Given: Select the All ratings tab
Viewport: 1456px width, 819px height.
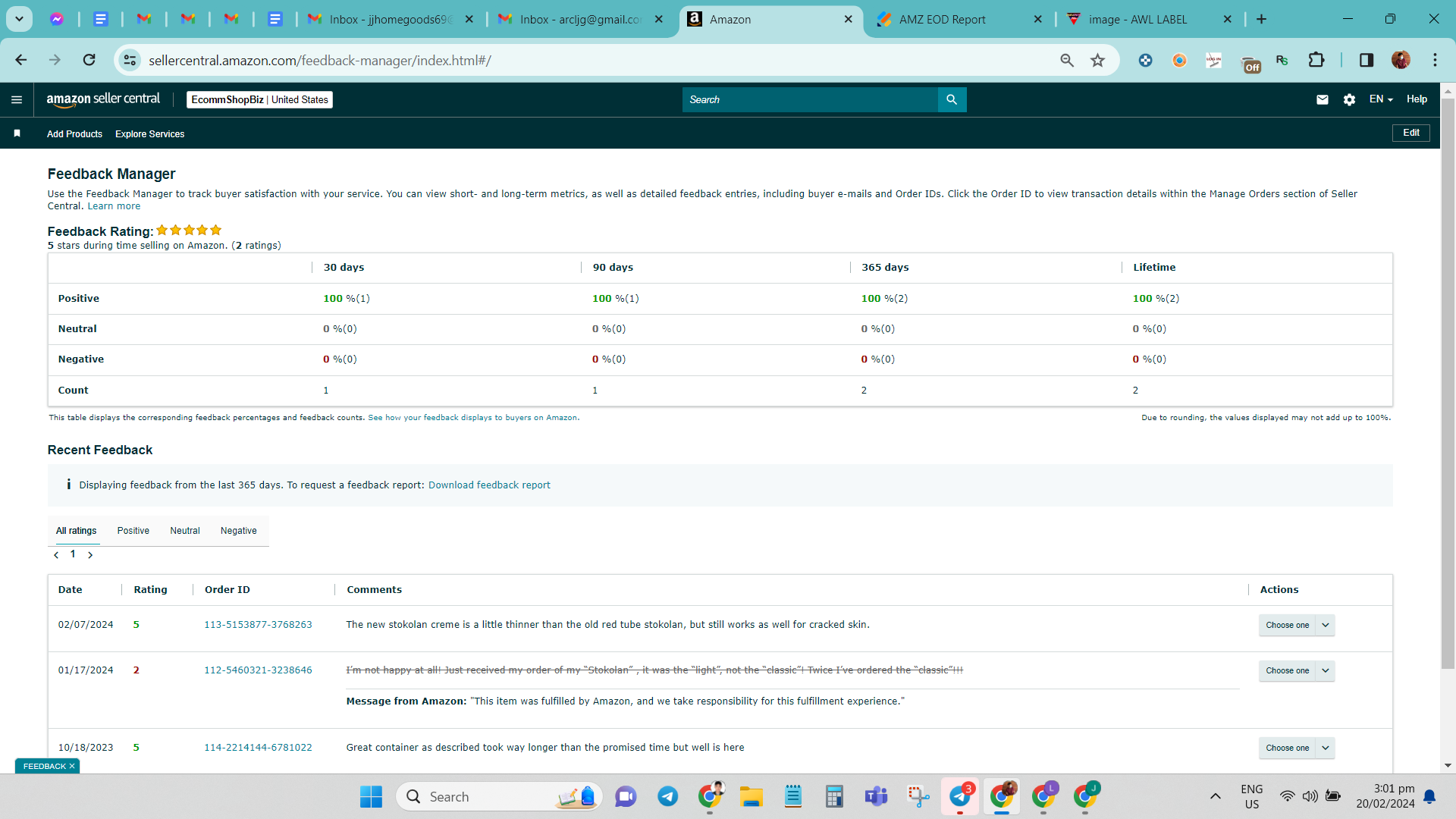Looking at the screenshot, I should 77,531.
